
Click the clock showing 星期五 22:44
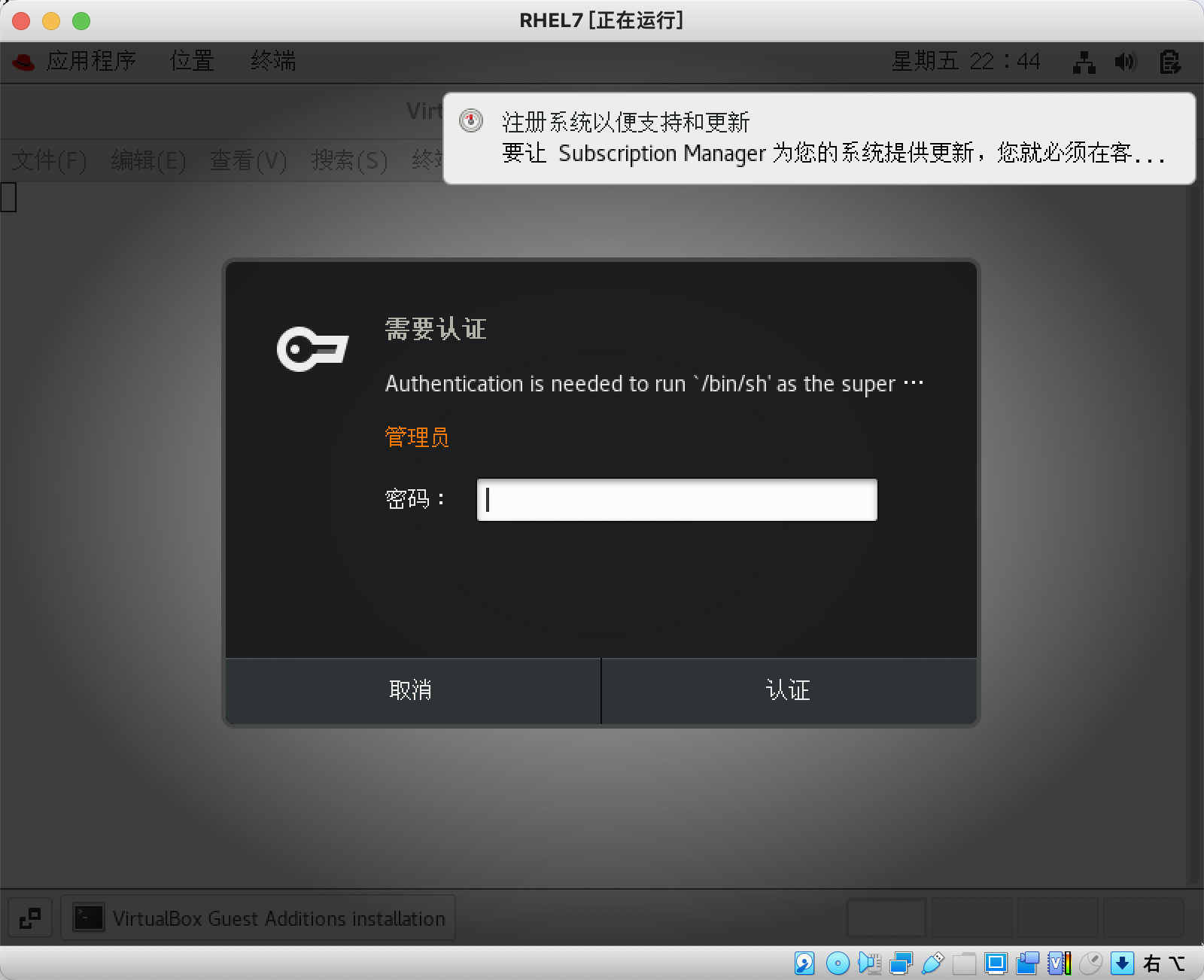pyautogui.click(x=965, y=61)
